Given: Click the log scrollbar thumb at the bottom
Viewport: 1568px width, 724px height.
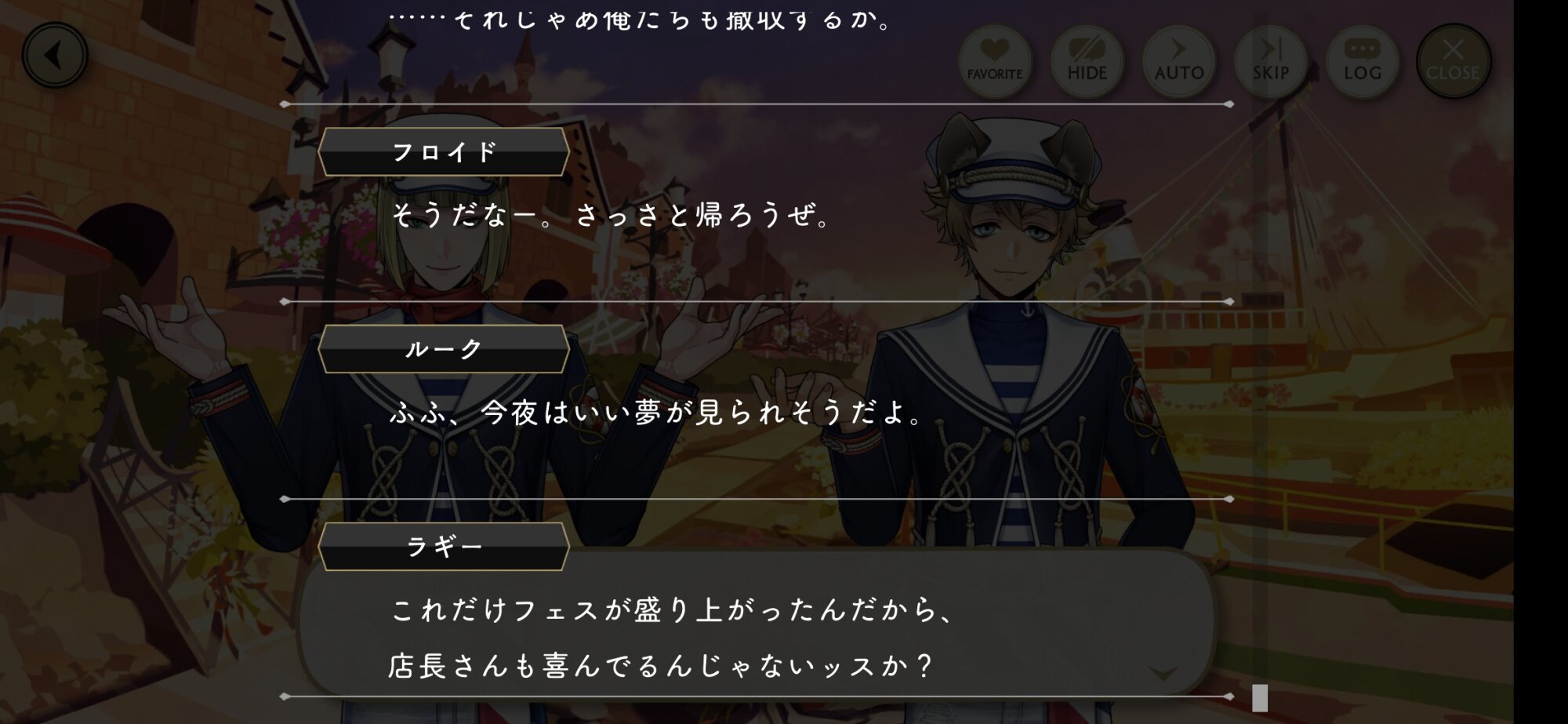Looking at the screenshot, I should (x=1260, y=697).
